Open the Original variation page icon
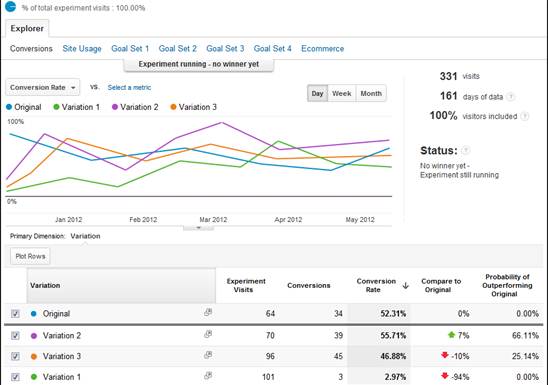Image resolution: width=548 pixels, height=385 pixels. click(208, 312)
